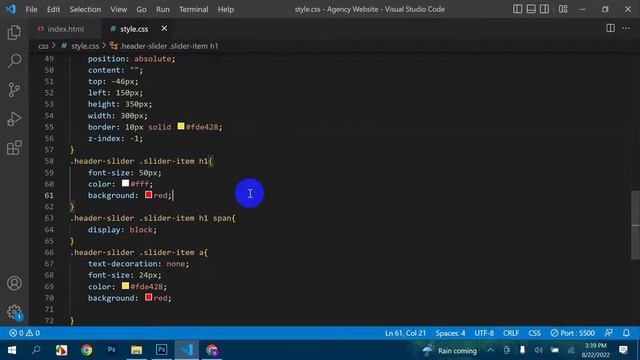Open Windows Start menu
This screenshot has height=360, width=640.
coord(11,350)
